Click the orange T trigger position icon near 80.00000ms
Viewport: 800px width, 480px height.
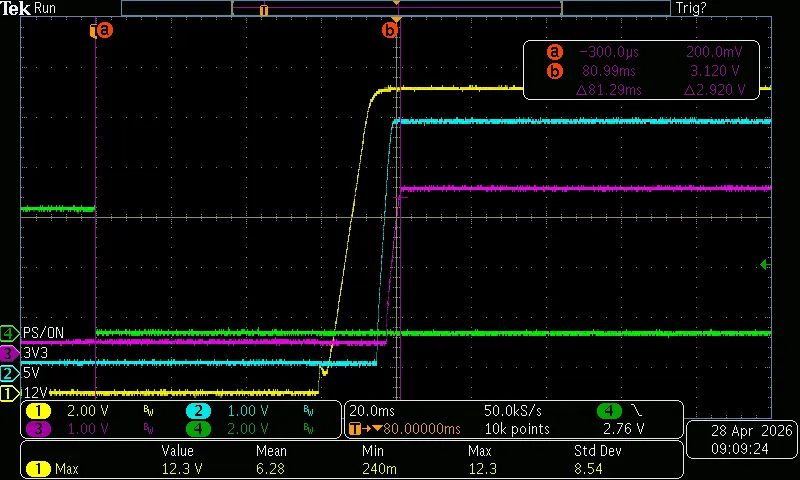click(355, 428)
